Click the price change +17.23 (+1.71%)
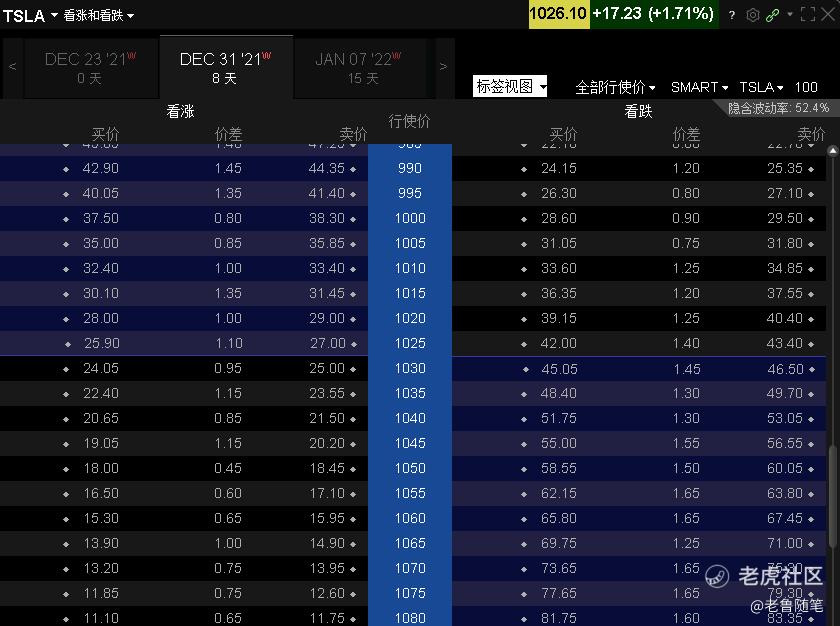The width and height of the screenshot is (840, 626). point(654,13)
